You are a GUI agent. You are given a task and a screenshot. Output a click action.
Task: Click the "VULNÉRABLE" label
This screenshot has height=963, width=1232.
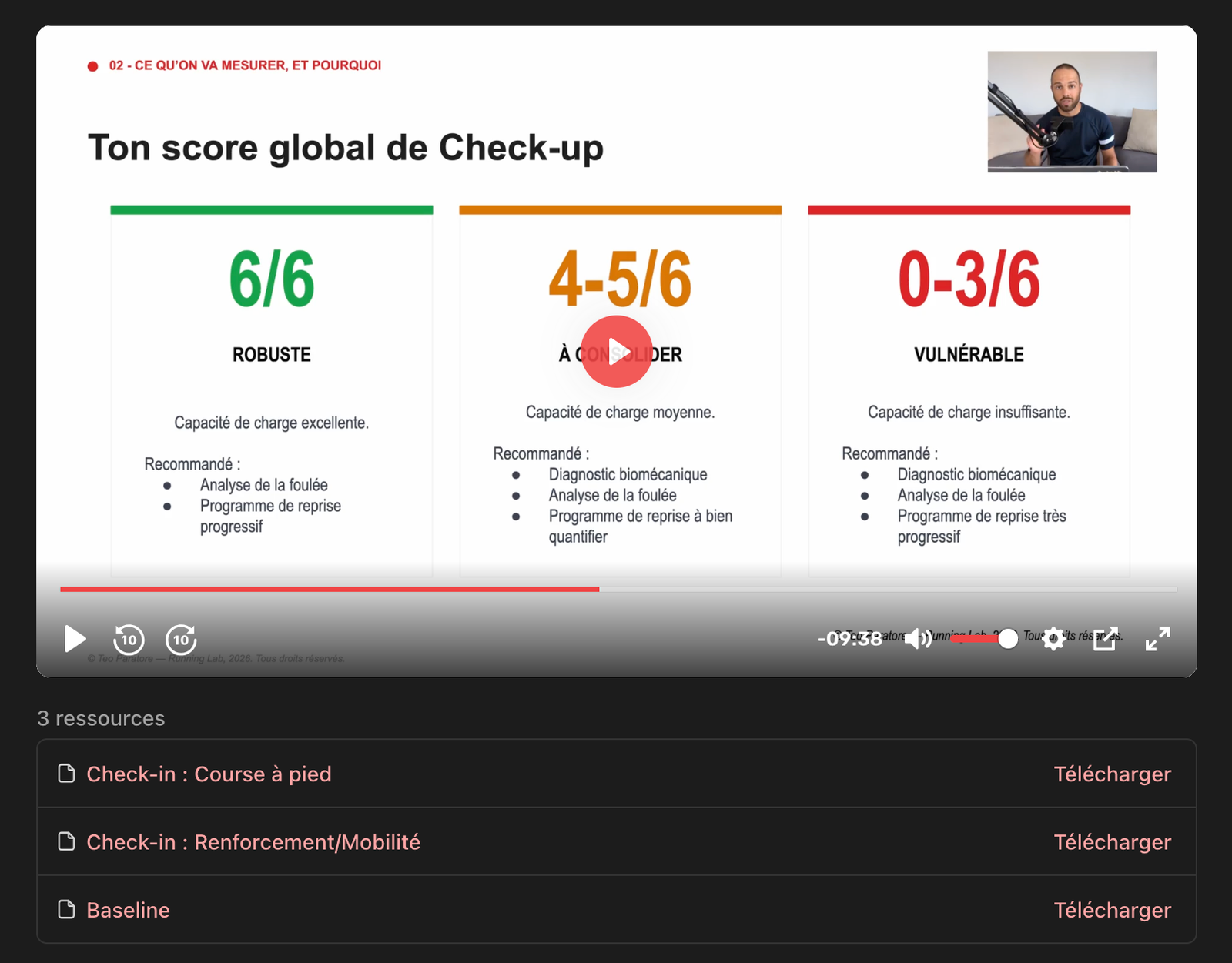click(x=969, y=354)
